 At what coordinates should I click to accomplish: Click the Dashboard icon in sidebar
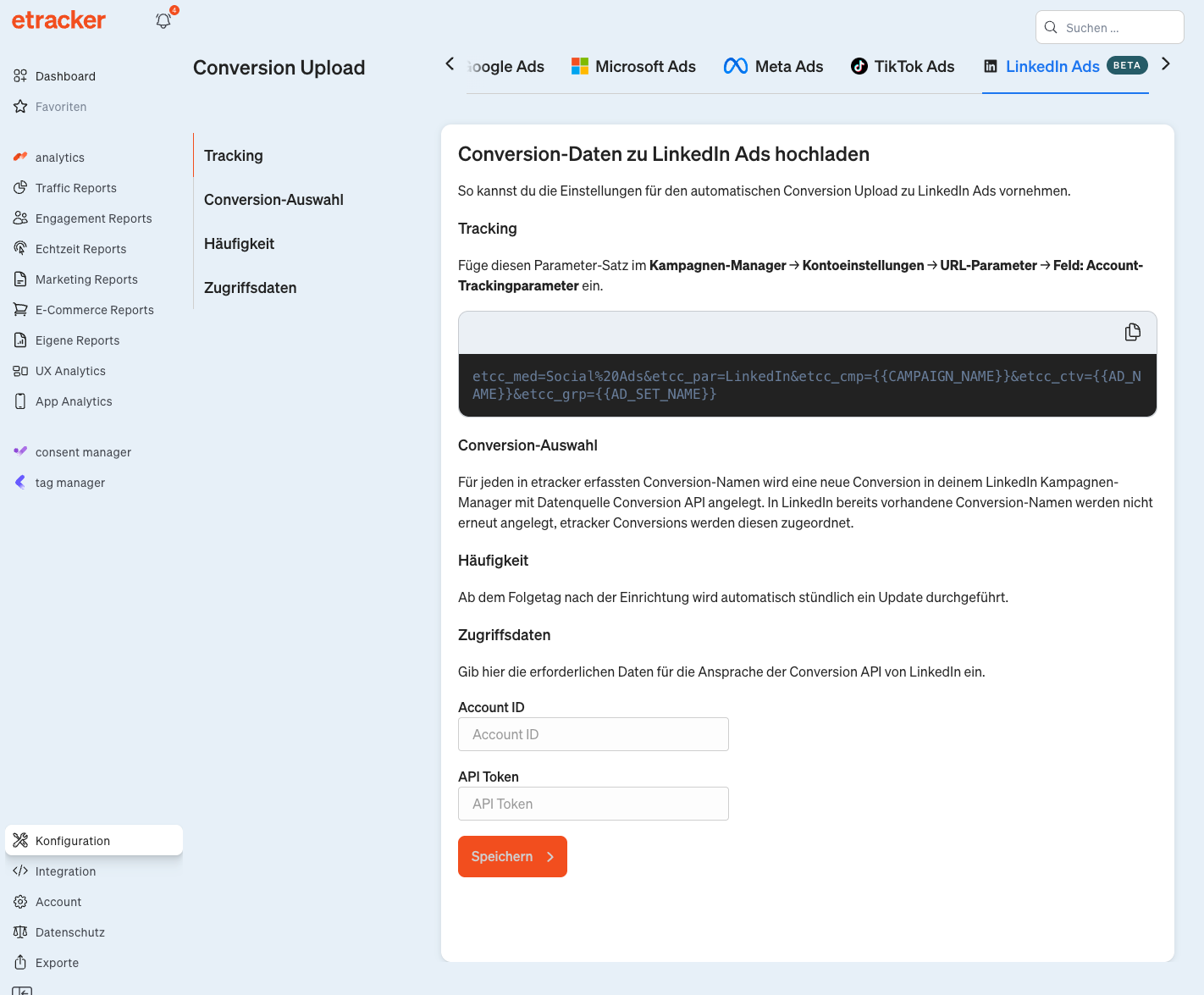[x=20, y=76]
